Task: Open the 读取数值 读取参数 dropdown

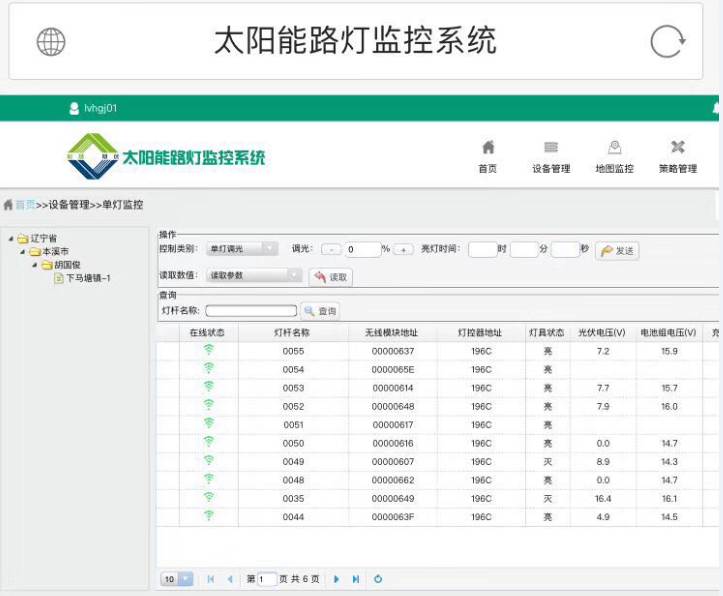Action: tap(254, 275)
